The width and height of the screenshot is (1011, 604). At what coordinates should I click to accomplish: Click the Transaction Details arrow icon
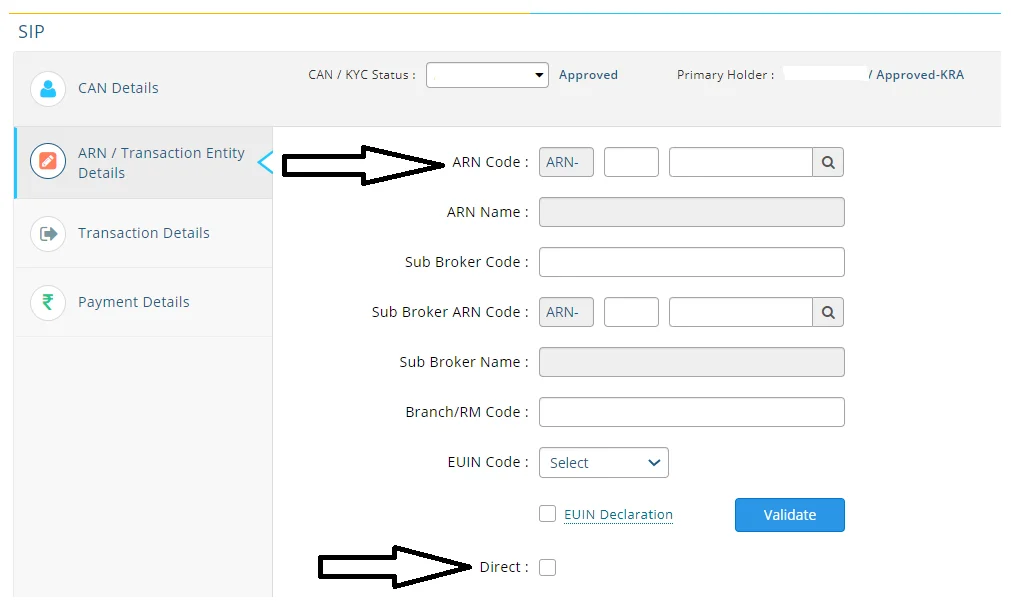pos(48,233)
